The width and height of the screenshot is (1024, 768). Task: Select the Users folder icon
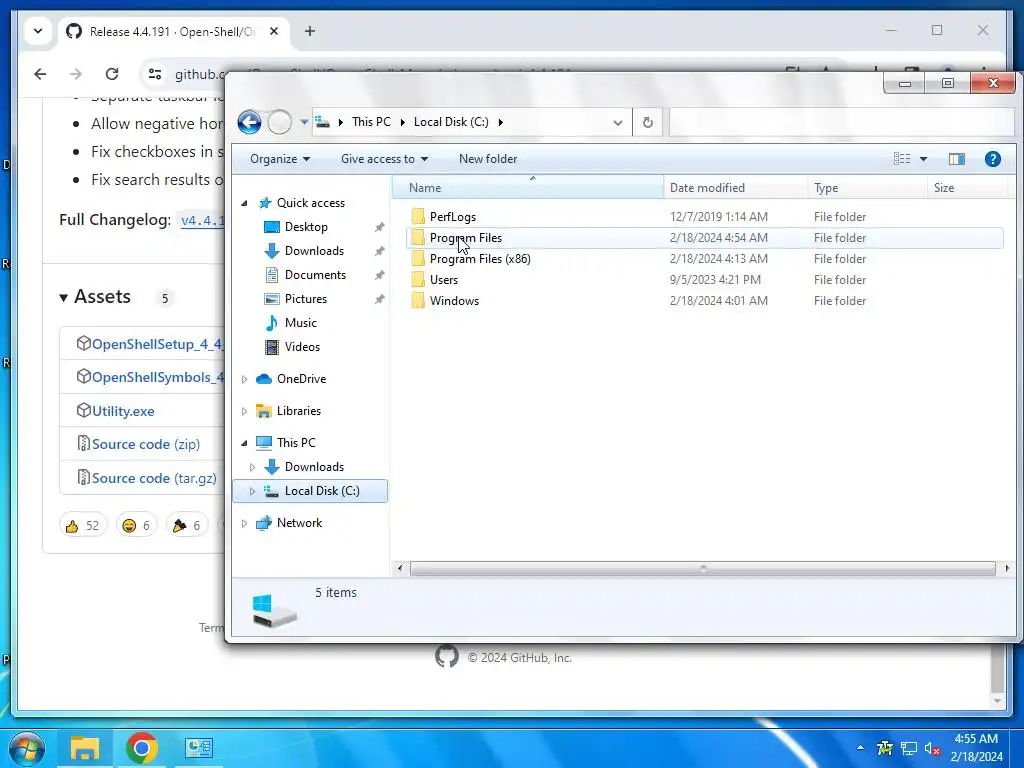click(x=418, y=280)
